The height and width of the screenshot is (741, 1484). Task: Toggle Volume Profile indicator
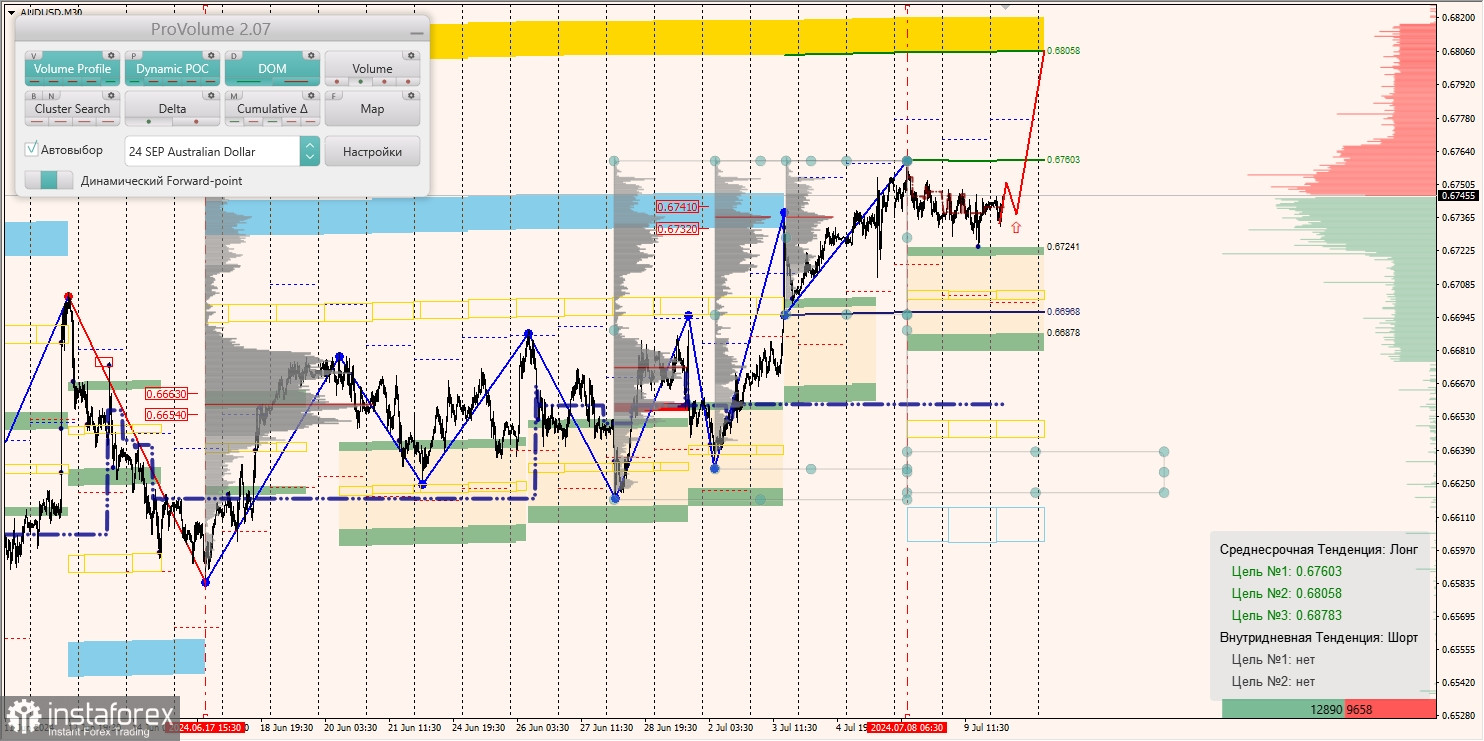[x=73, y=69]
